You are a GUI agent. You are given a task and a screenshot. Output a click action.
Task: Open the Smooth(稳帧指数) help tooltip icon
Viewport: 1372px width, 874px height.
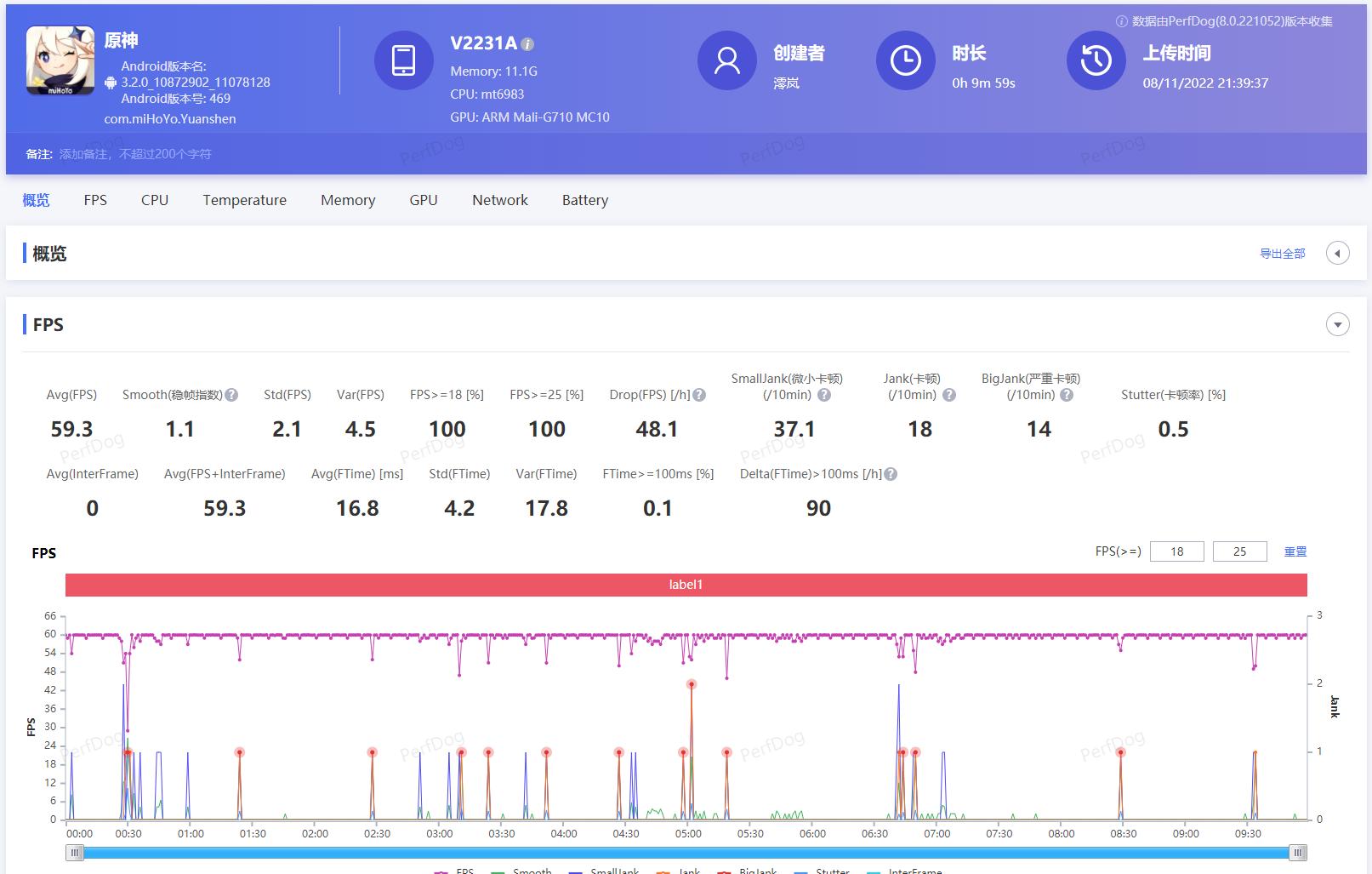(232, 393)
